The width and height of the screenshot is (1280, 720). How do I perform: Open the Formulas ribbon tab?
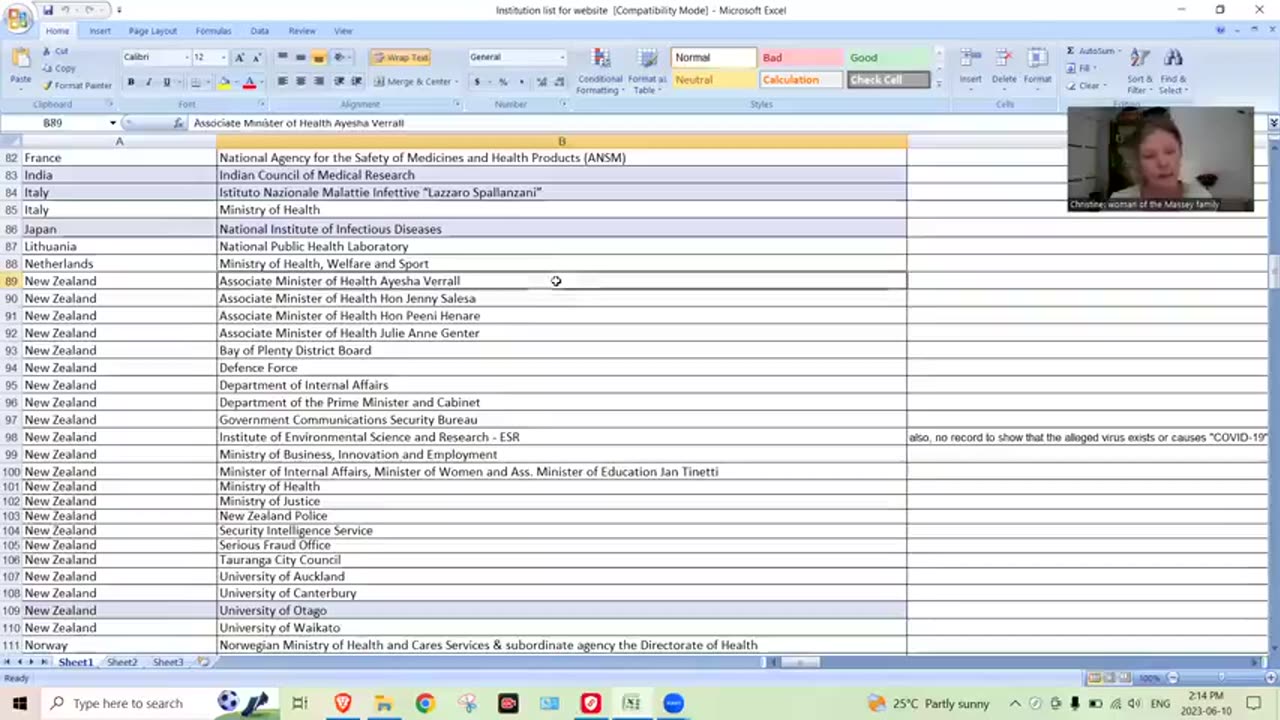[x=213, y=31]
